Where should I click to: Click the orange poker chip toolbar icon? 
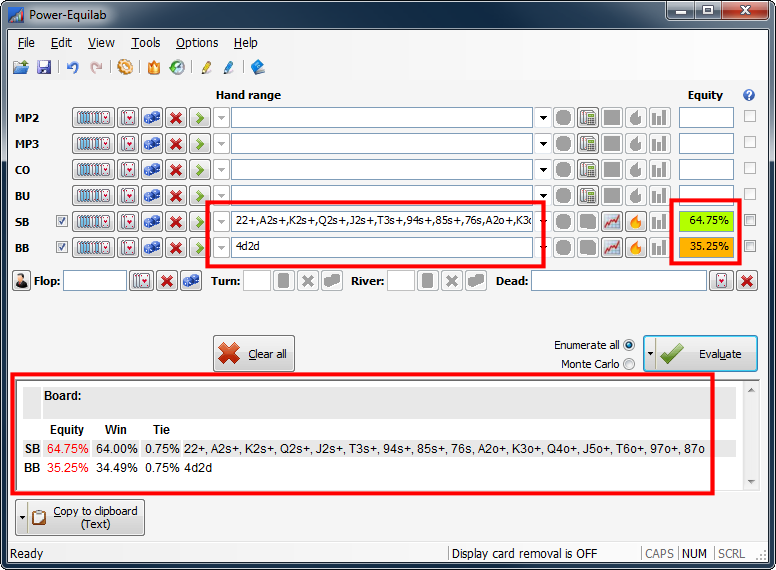click(x=125, y=67)
